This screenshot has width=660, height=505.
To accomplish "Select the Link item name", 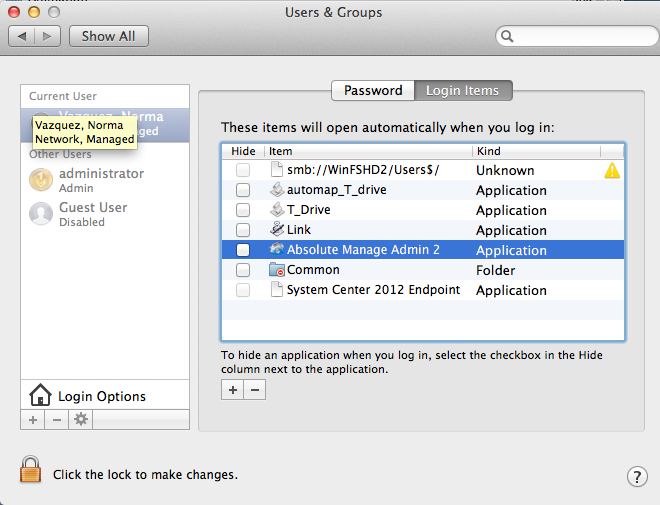I will tap(298, 230).
